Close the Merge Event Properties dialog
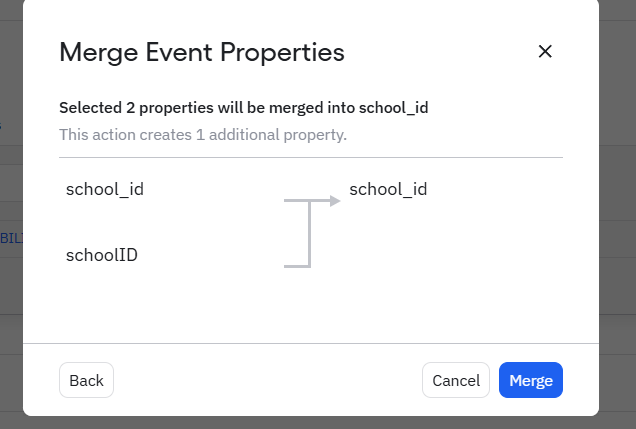 point(545,52)
